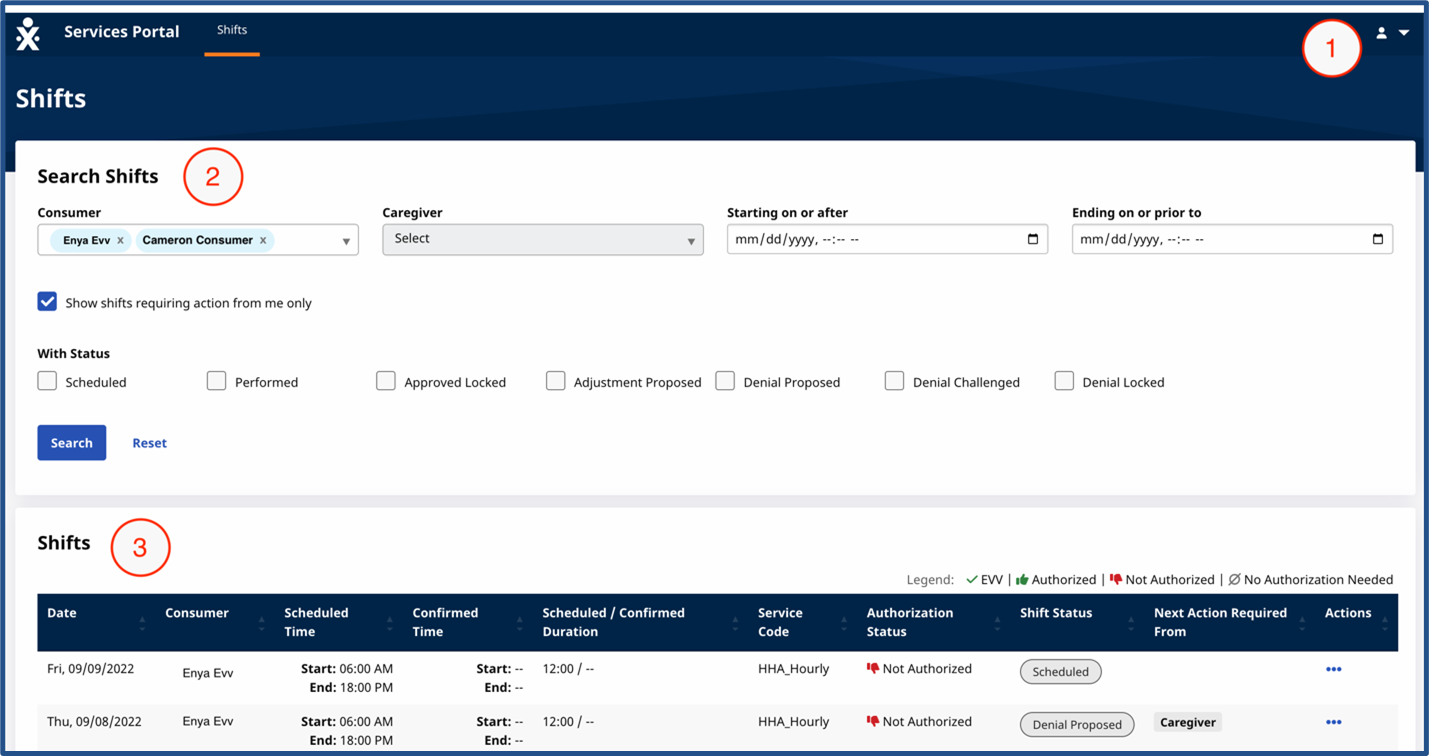The image size is (1429, 756).
Task: Click the Reset link
Action: coord(149,443)
